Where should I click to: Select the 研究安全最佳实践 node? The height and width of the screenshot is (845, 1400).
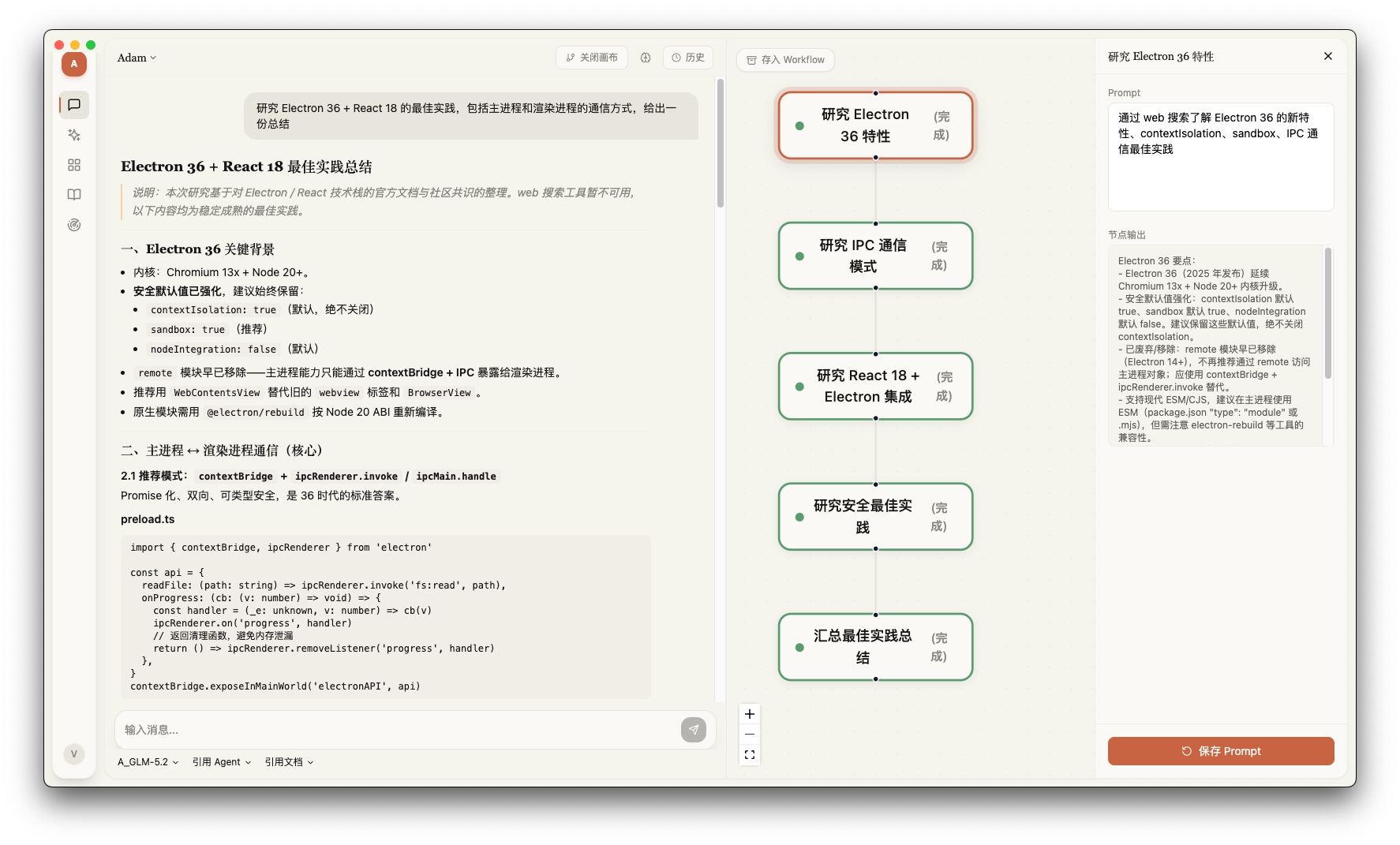875,516
